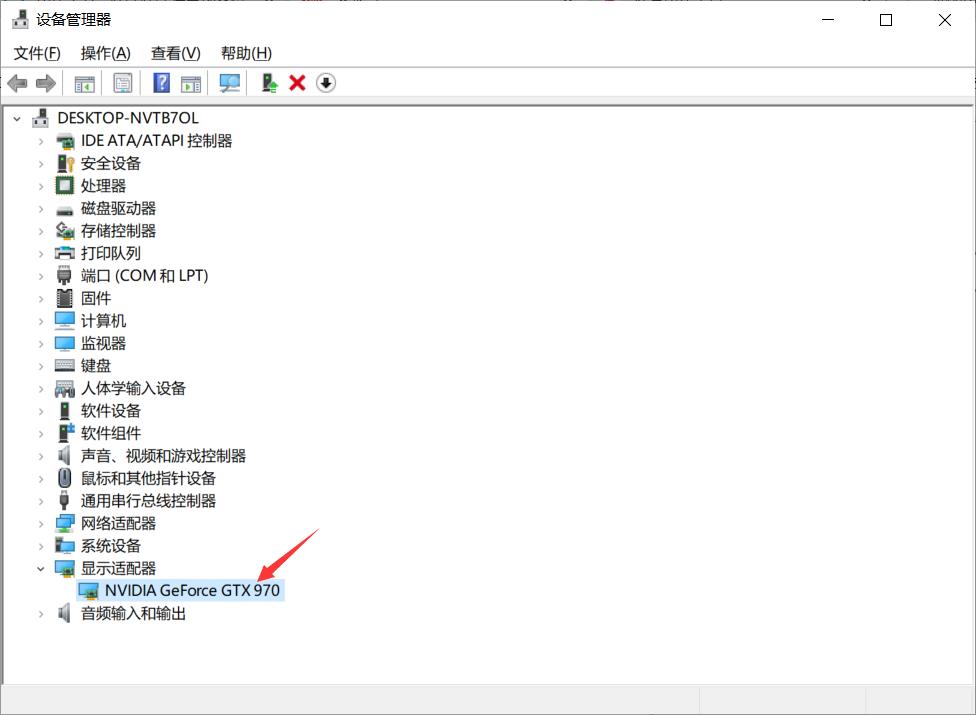Image resolution: width=976 pixels, height=715 pixels.
Task: Click the Disable device down-arrow icon
Action: 325,83
